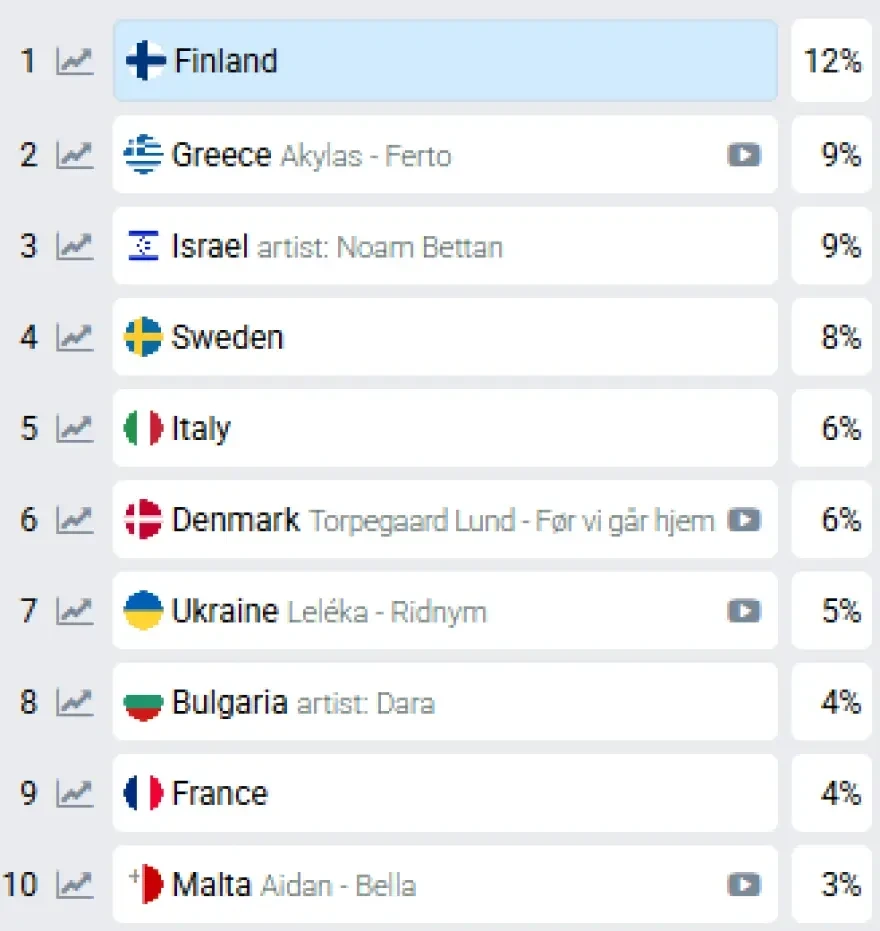Click the Bulgaria flag icon
This screenshot has height=931, width=880.
coord(143,702)
